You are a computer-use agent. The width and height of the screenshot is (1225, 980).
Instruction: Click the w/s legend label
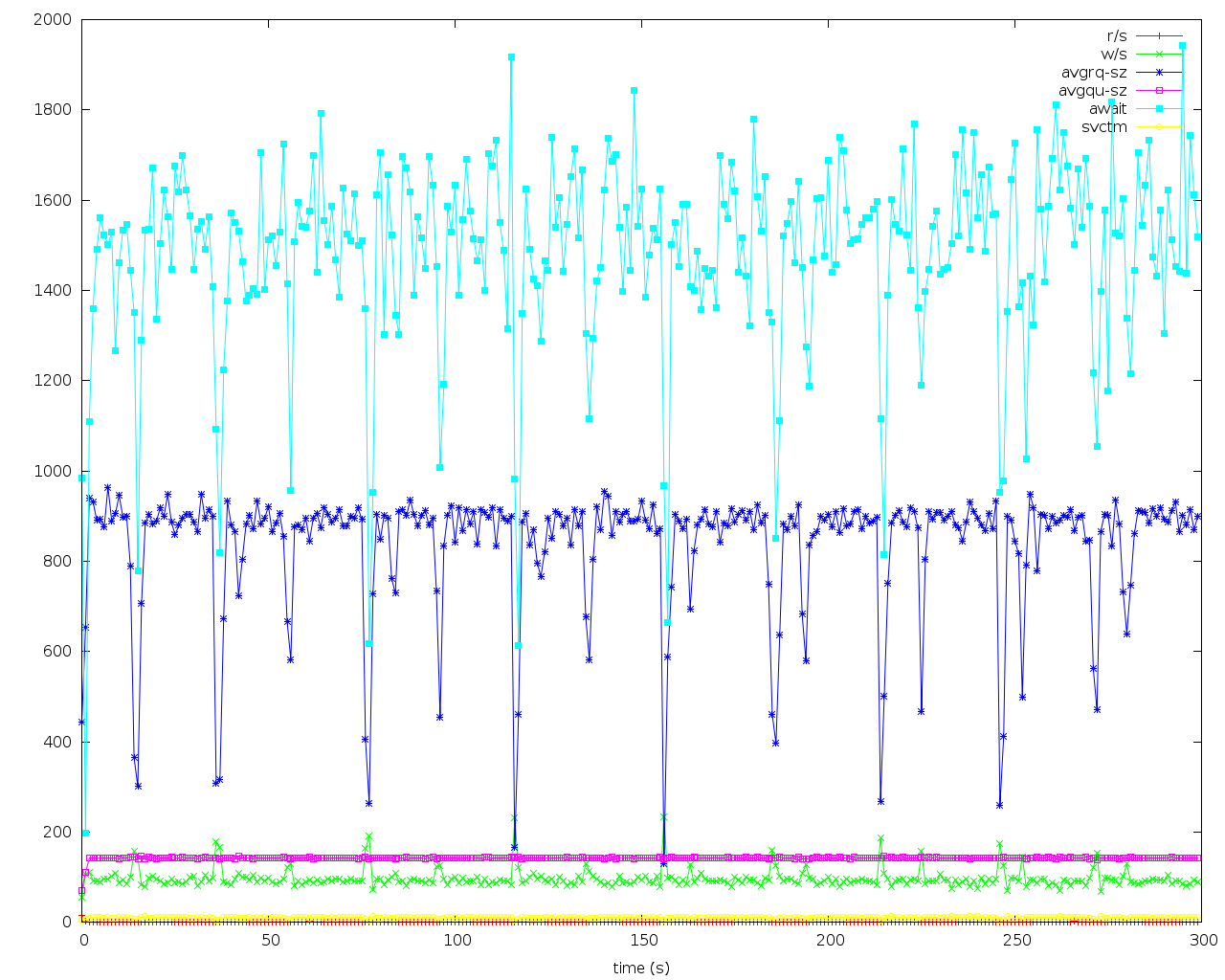[x=1114, y=55]
